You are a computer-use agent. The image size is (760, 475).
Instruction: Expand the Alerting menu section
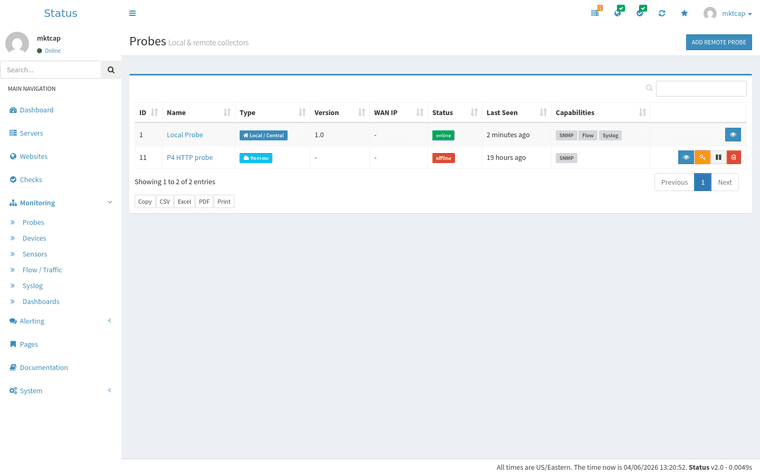click(x=61, y=321)
